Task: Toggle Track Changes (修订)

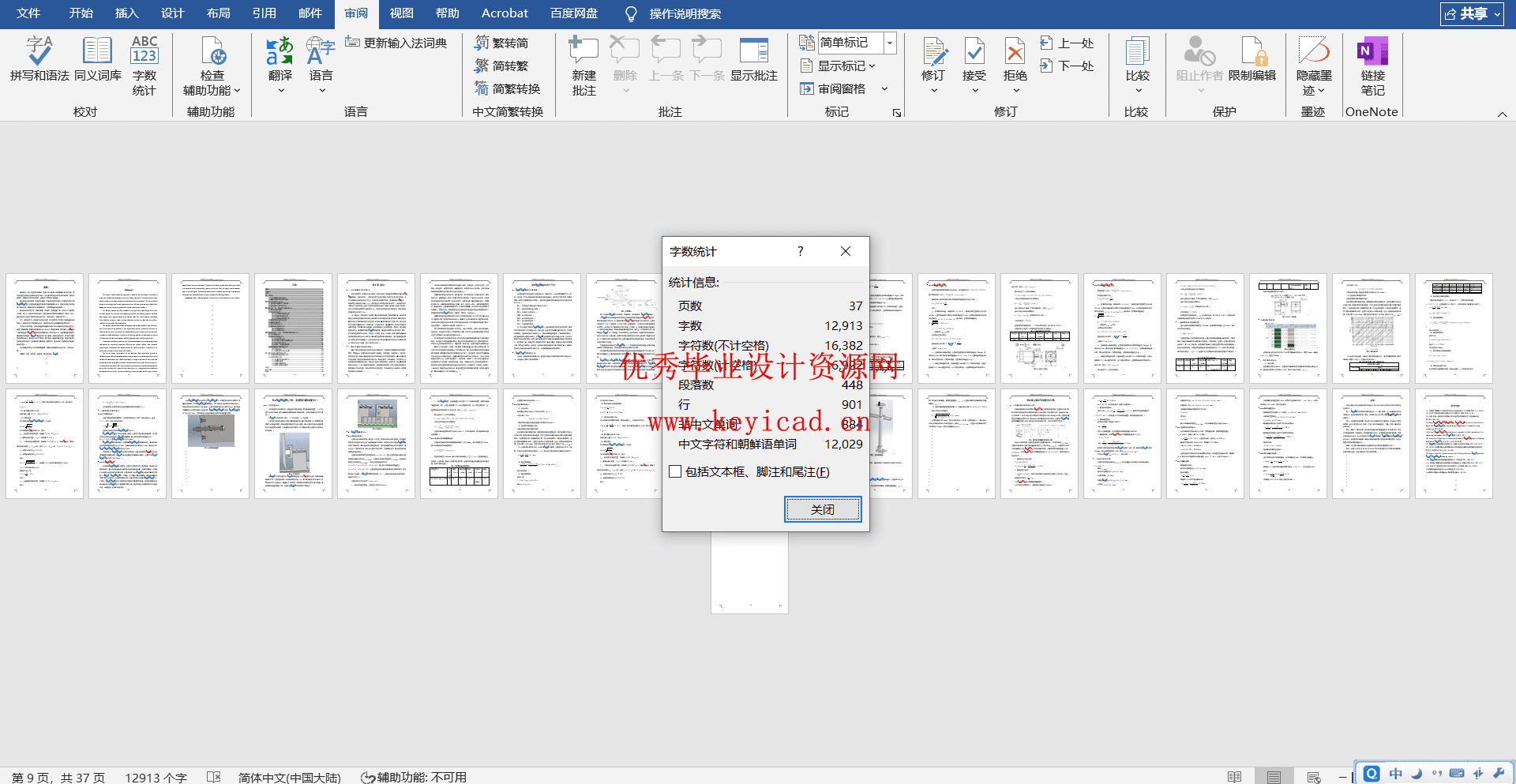Action: pyautogui.click(x=933, y=59)
